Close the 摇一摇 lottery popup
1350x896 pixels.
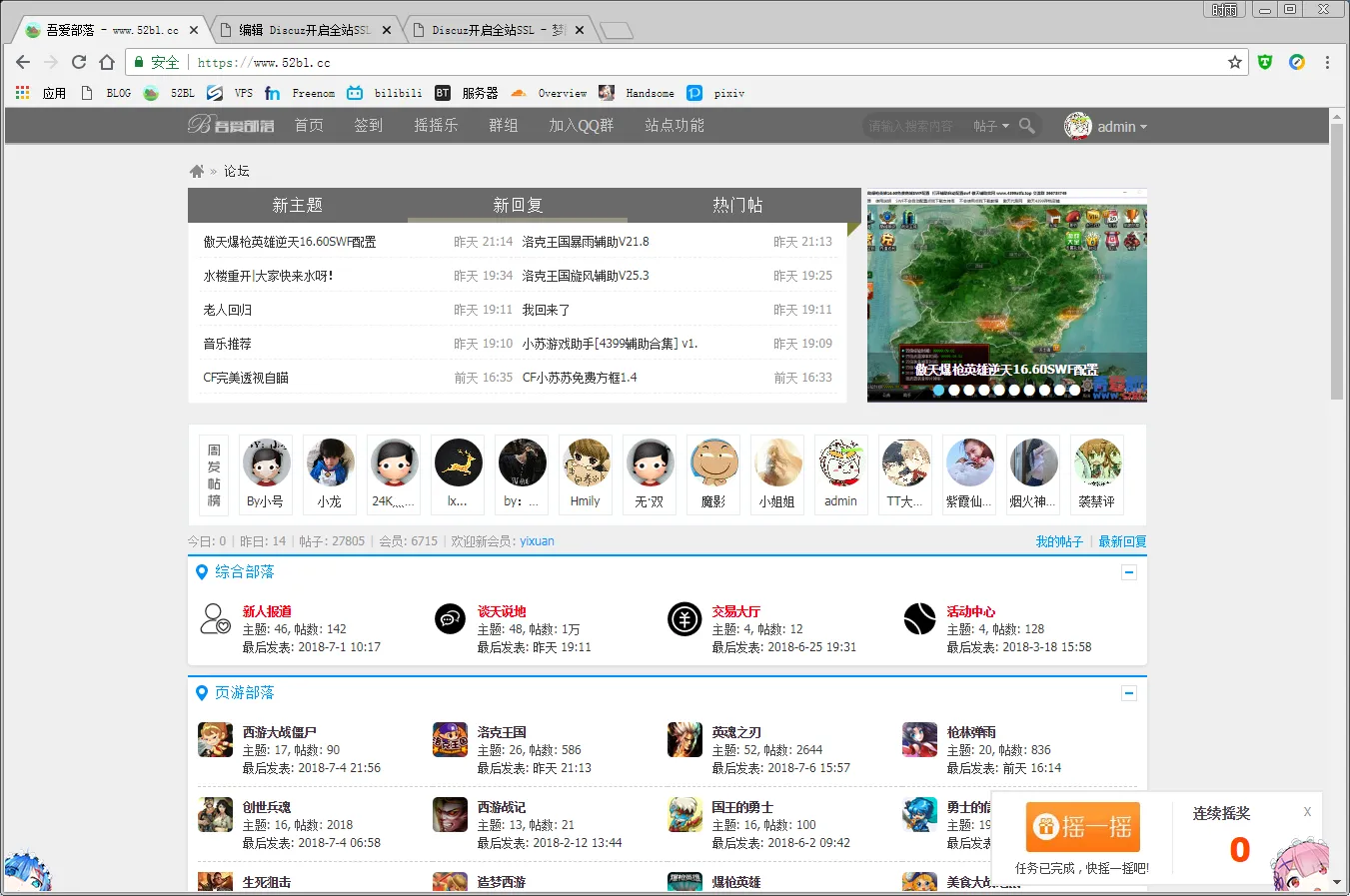click(1307, 812)
